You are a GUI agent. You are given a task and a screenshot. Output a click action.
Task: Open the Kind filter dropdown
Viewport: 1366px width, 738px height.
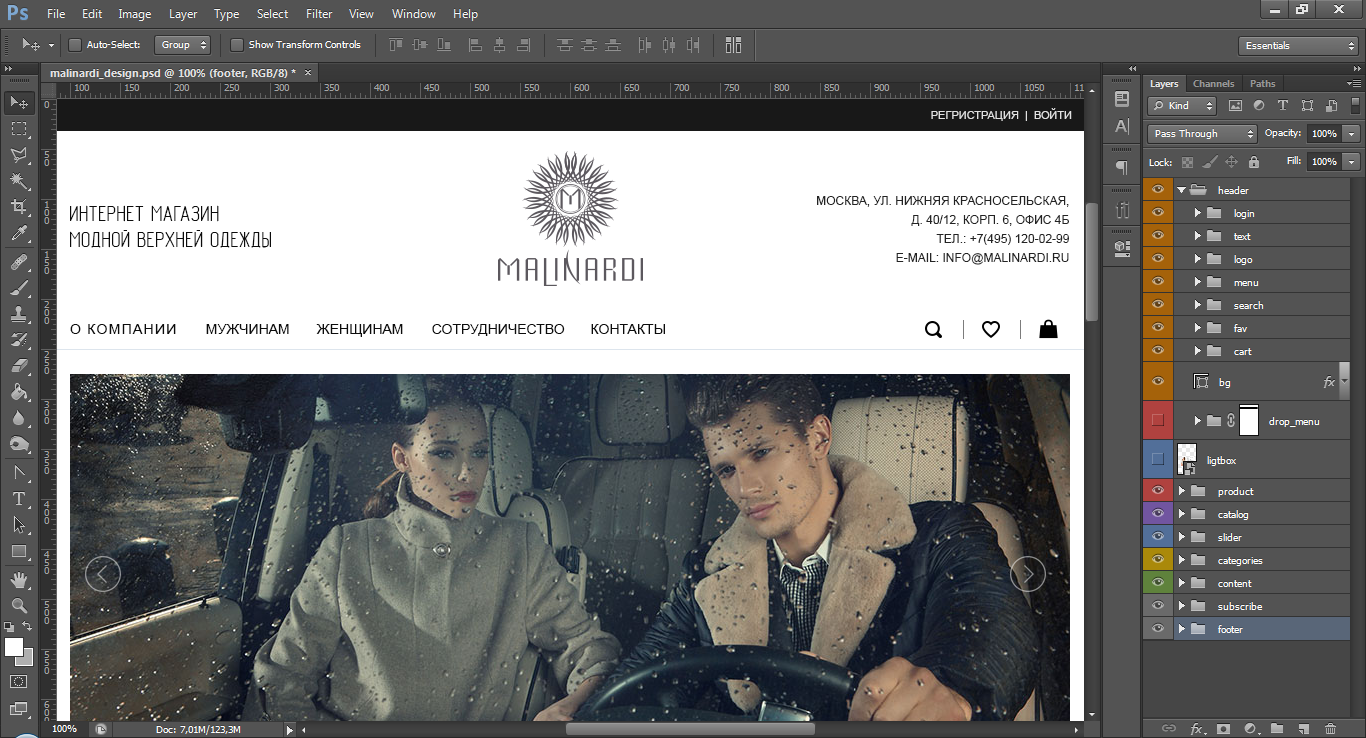[x=1182, y=105]
